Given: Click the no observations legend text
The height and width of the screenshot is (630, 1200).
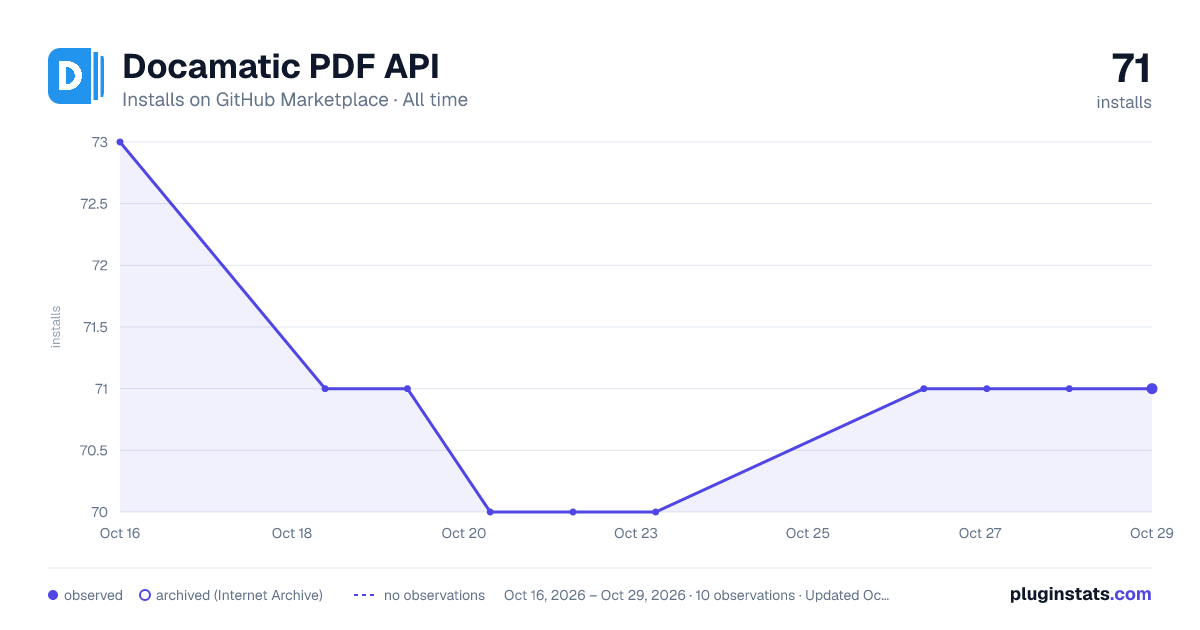Looking at the screenshot, I should [x=434, y=595].
